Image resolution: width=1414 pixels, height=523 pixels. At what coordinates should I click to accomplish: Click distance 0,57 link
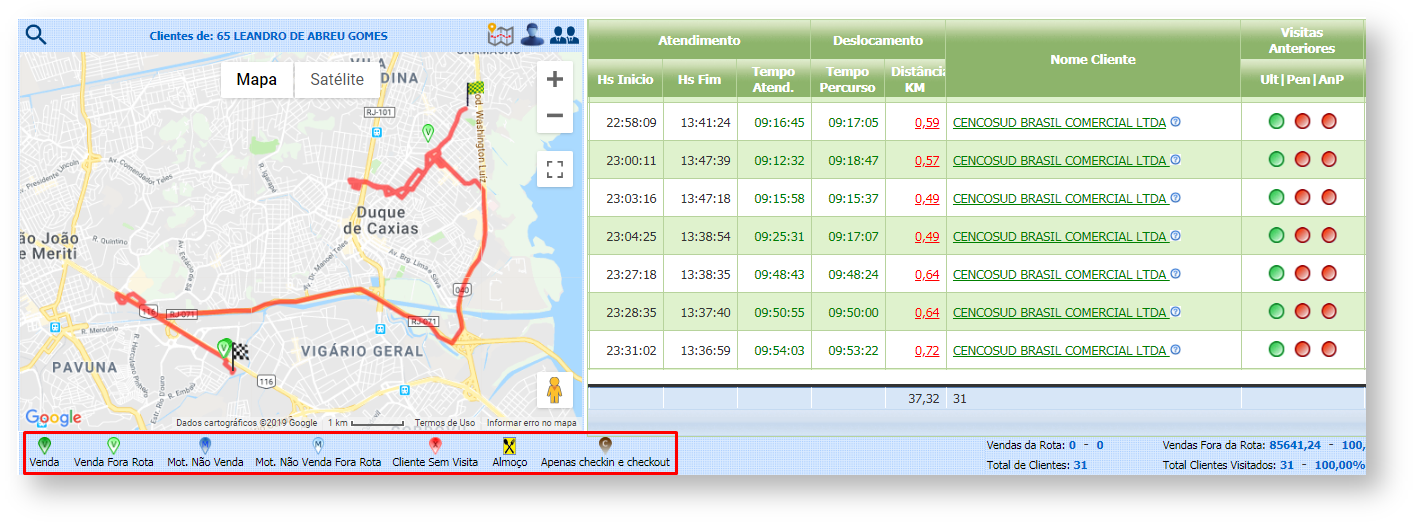click(927, 161)
